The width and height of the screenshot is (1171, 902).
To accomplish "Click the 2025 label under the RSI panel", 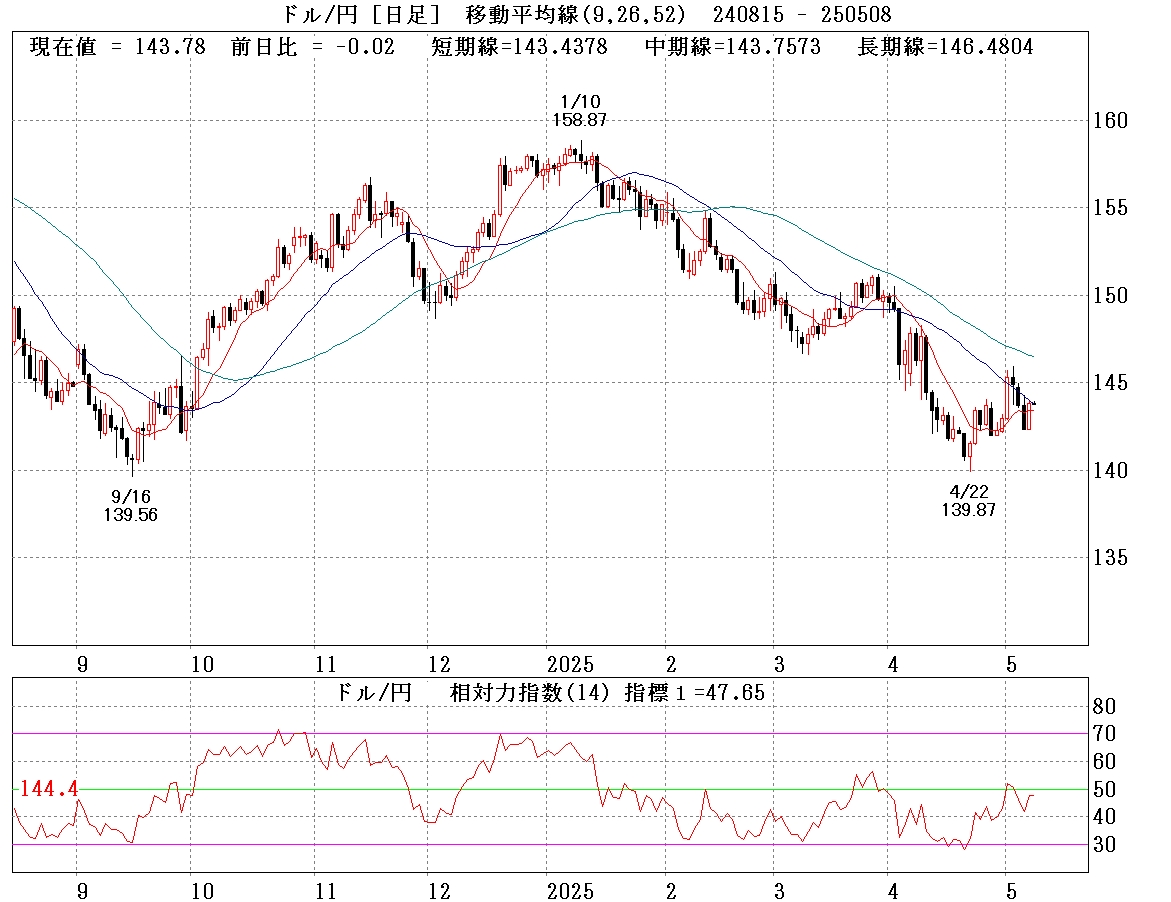I will [x=571, y=891].
